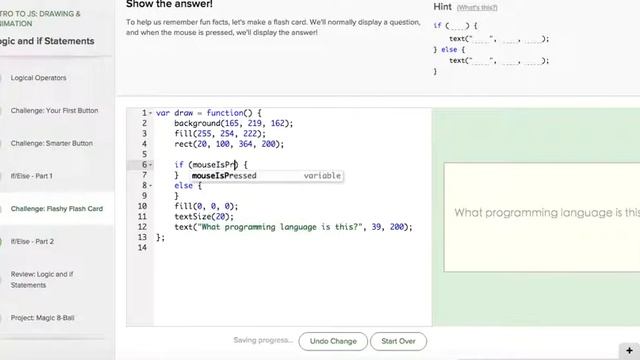Collapse the fold arrow on line 1
This screenshot has height=360, width=640.
point(150,113)
